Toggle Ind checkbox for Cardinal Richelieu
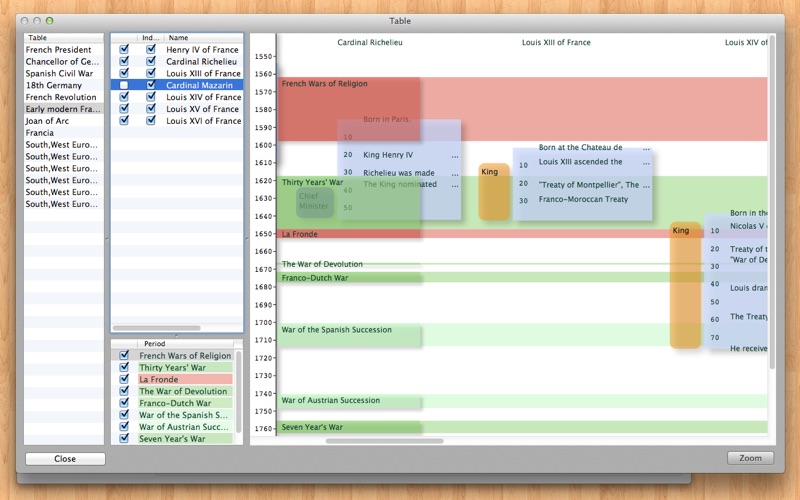800x500 pixels. pos(151,61)
